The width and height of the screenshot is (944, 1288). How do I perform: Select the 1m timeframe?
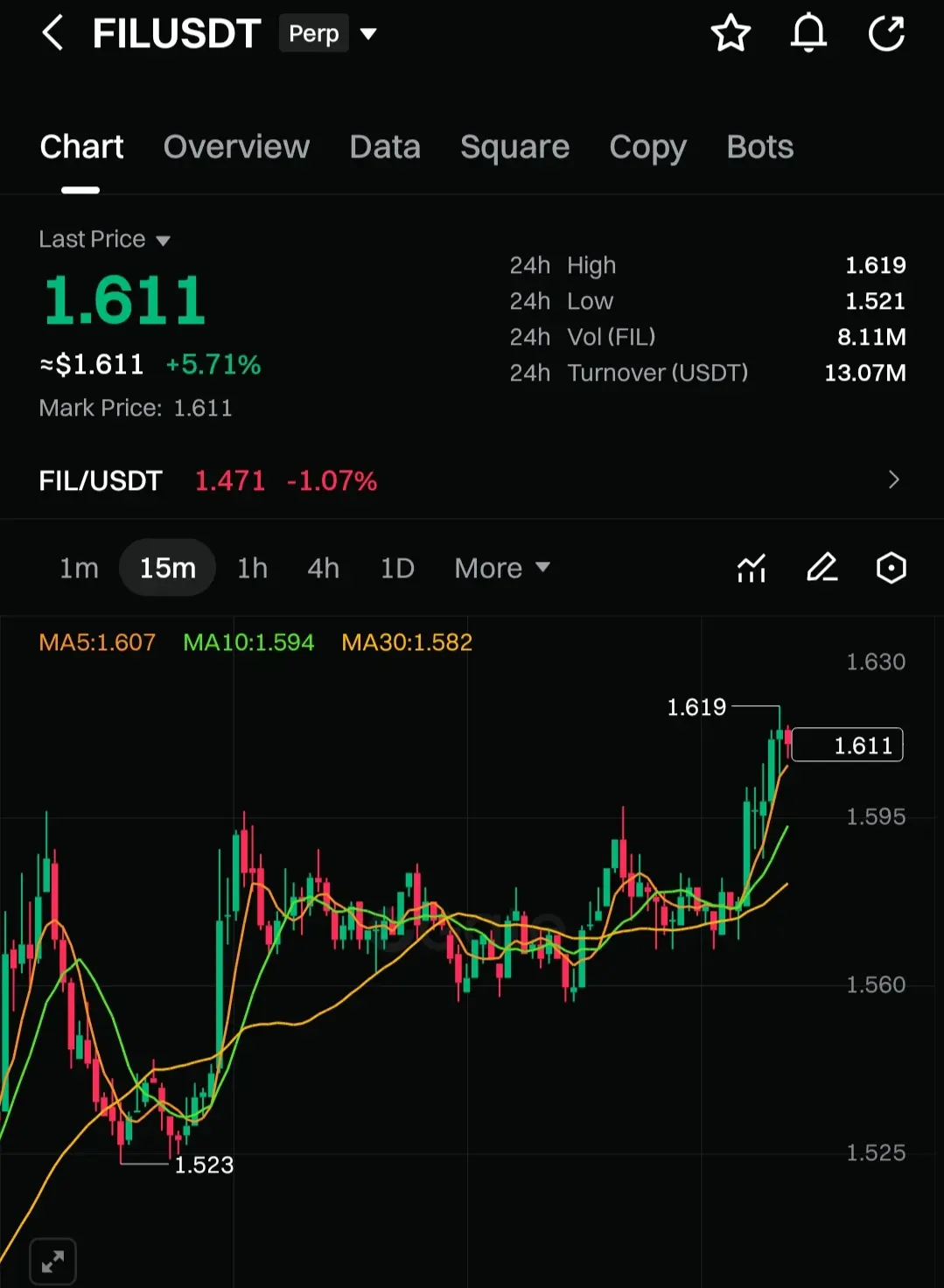(x=79, y=568)
